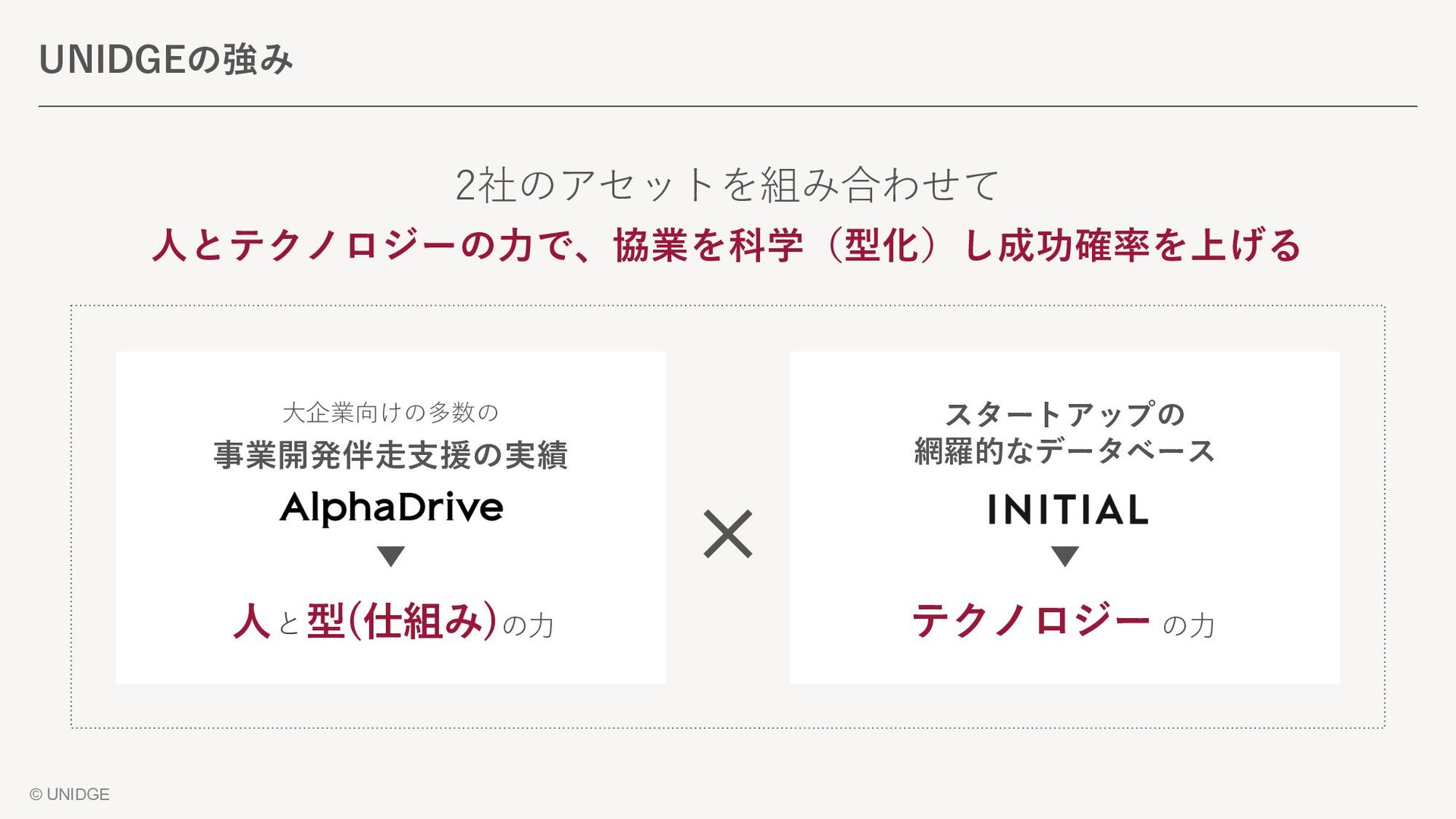Click the red 人 character in left card
The height and width of the screenshot is (819, 1456).
pos(252,622)
